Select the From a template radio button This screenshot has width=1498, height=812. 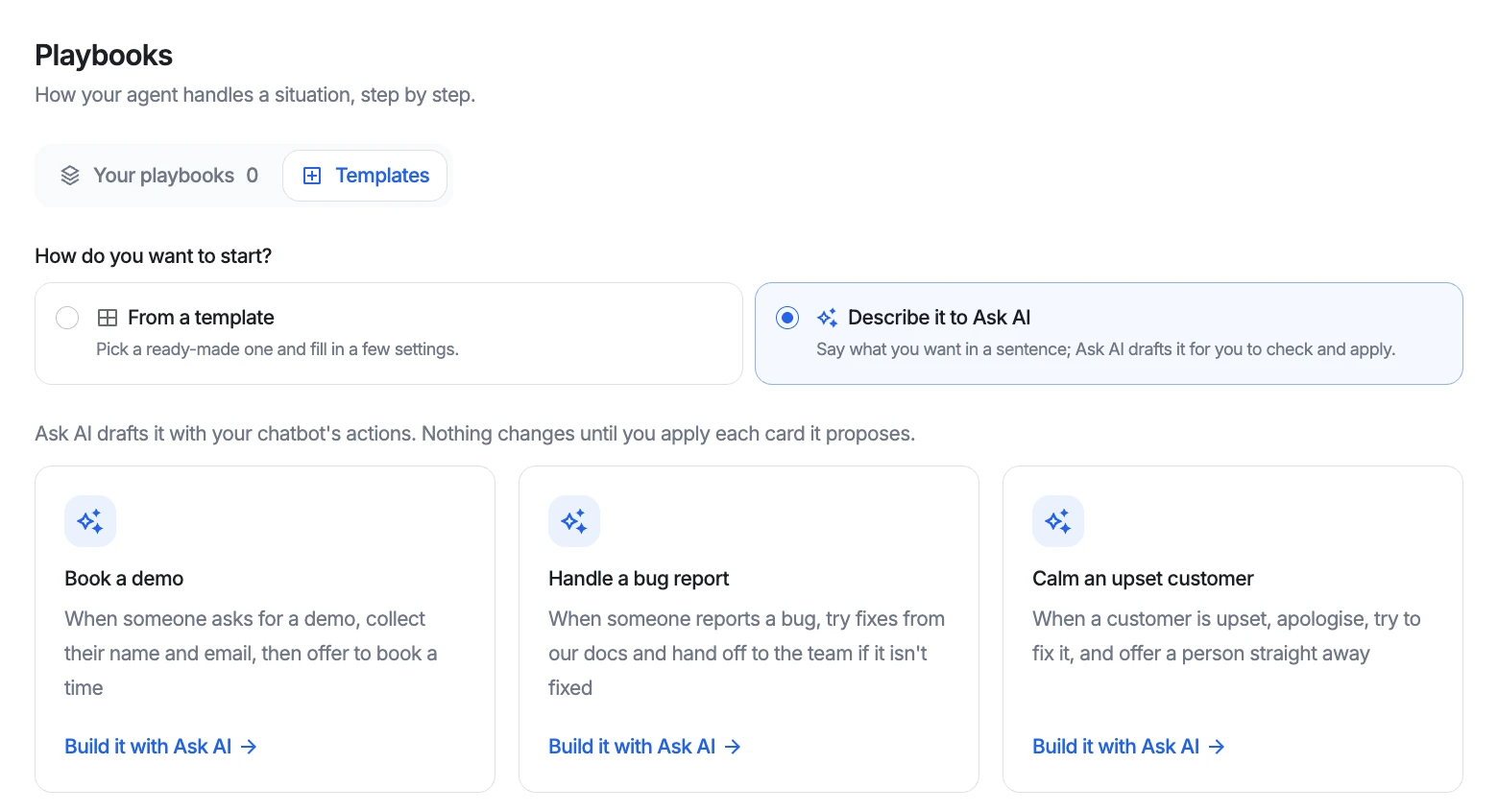pyautogui.click(x=67, y=318)
